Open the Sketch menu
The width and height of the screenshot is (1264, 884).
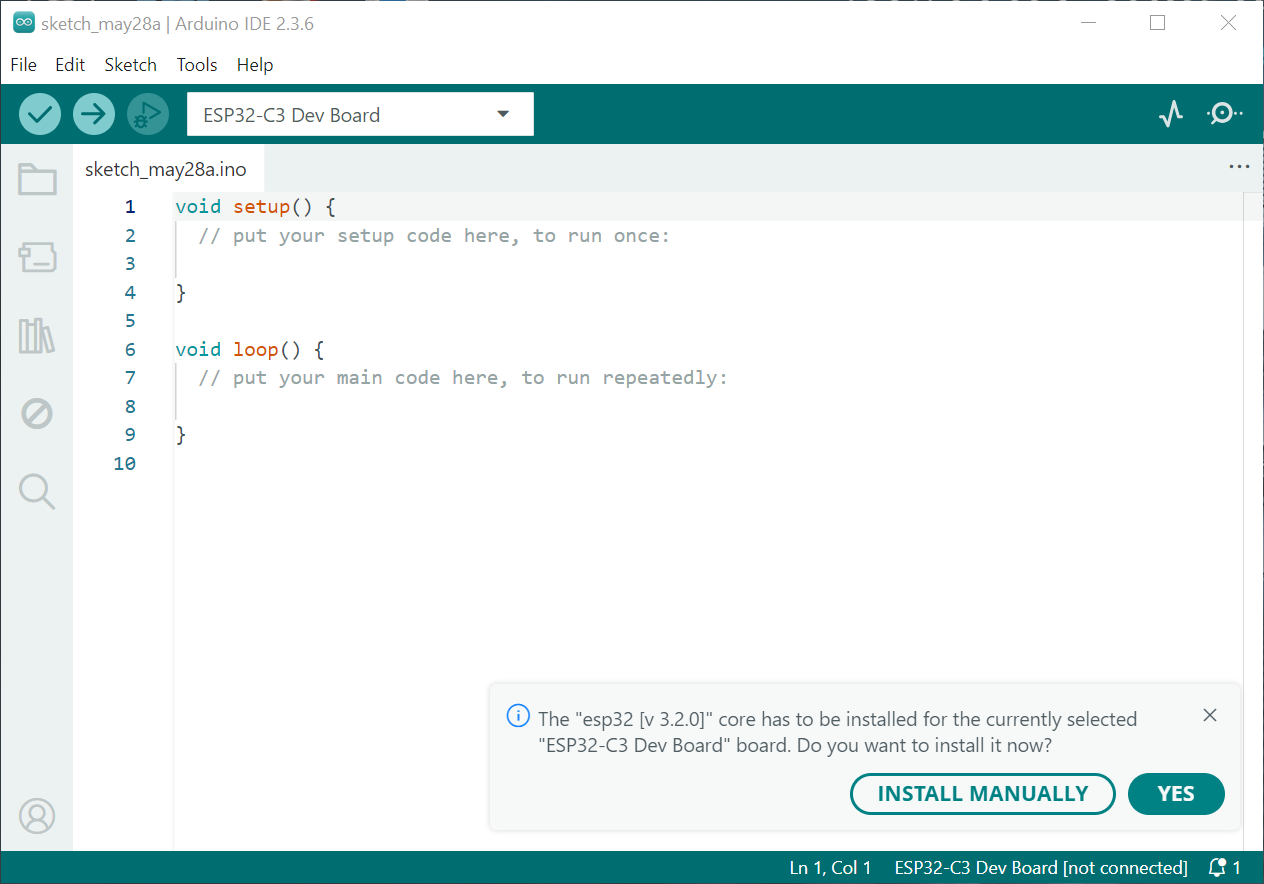coord(130,65)
